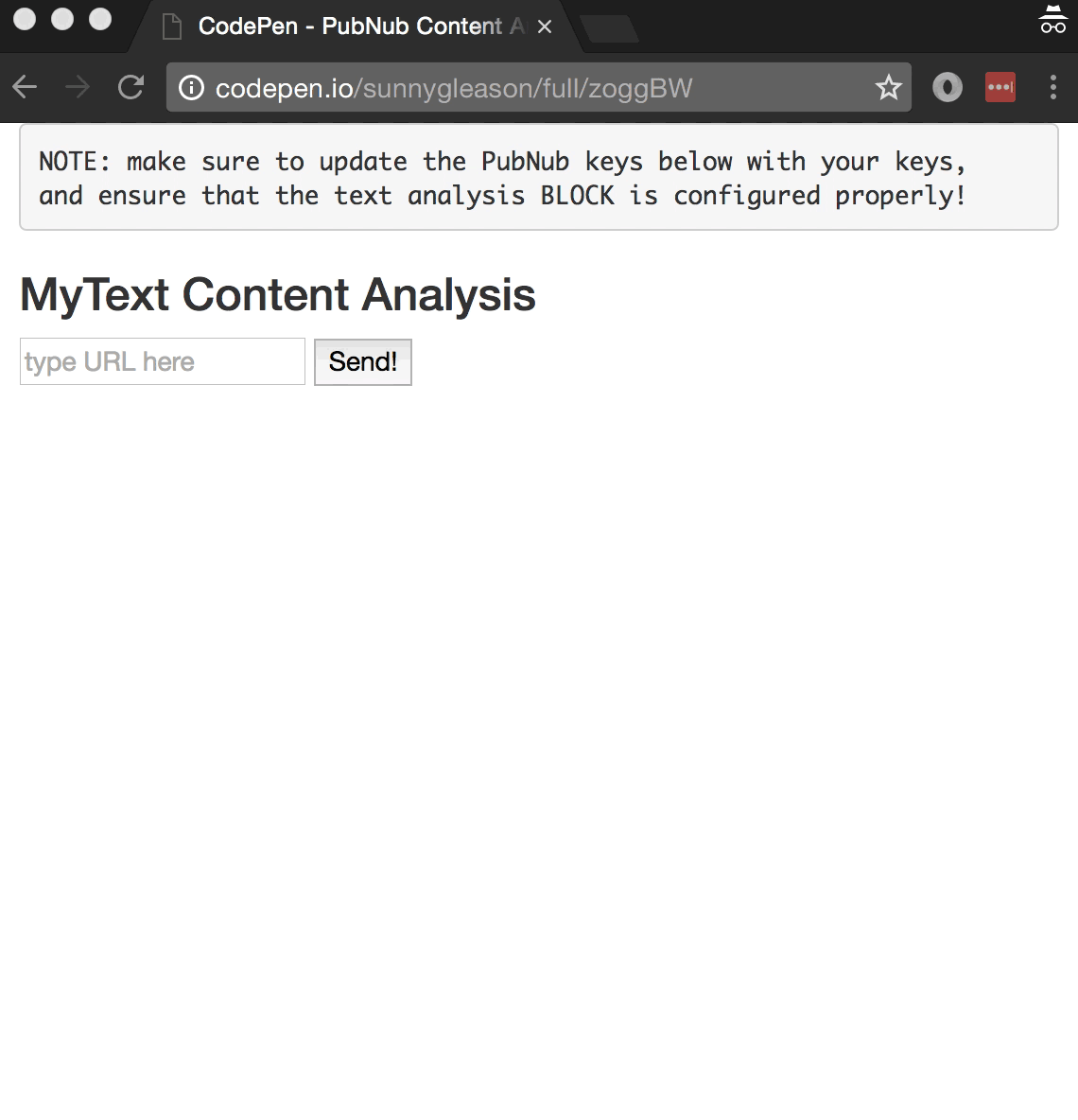Maximize the browser window
Screen dimensions: 1078x1120
100,19
